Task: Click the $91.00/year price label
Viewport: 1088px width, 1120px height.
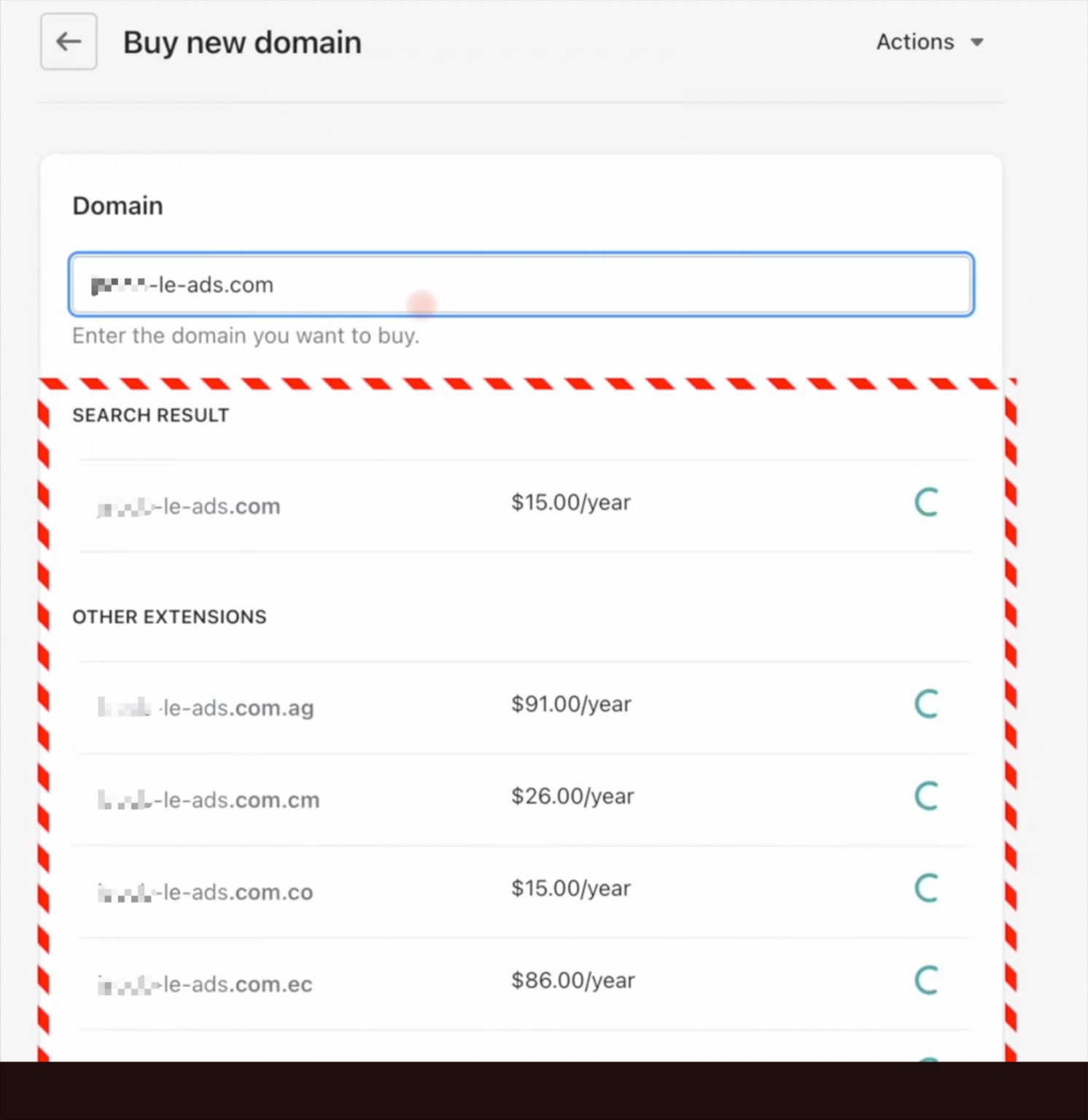Action: (570, 704)
